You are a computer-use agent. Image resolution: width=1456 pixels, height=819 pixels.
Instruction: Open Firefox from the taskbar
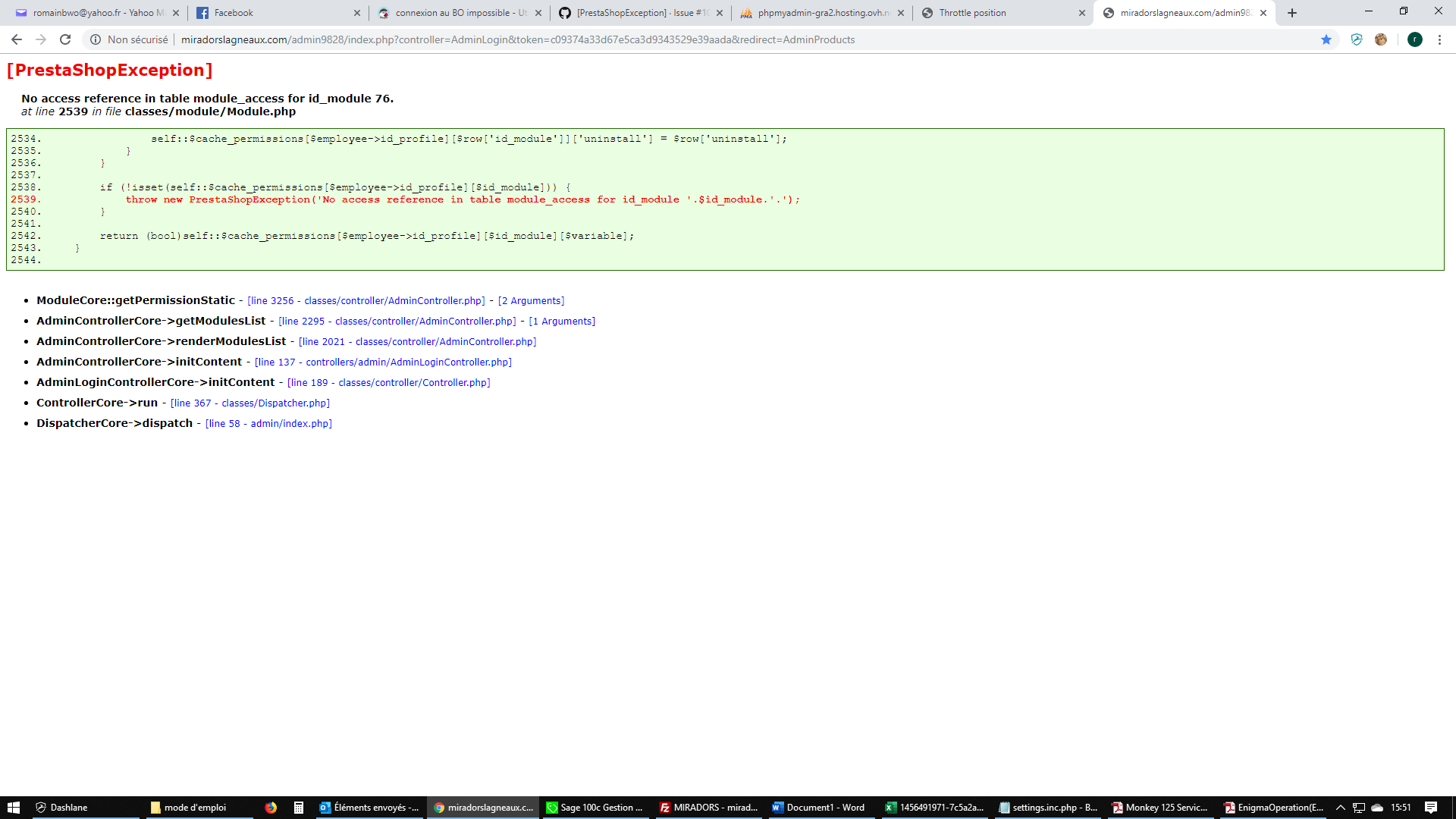click(271, 808)
